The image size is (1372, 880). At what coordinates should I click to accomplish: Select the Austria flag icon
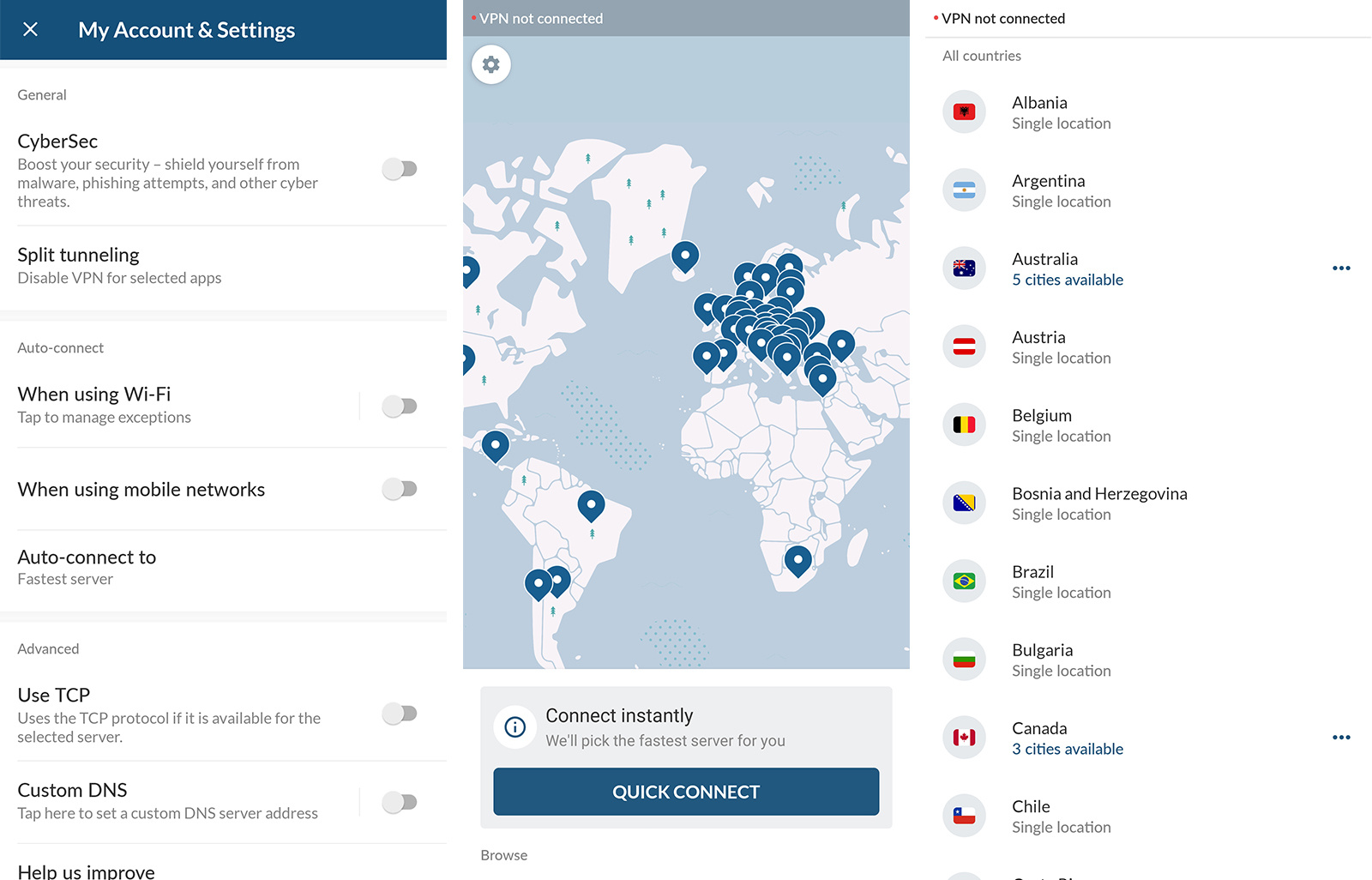[x=965, y=347]
